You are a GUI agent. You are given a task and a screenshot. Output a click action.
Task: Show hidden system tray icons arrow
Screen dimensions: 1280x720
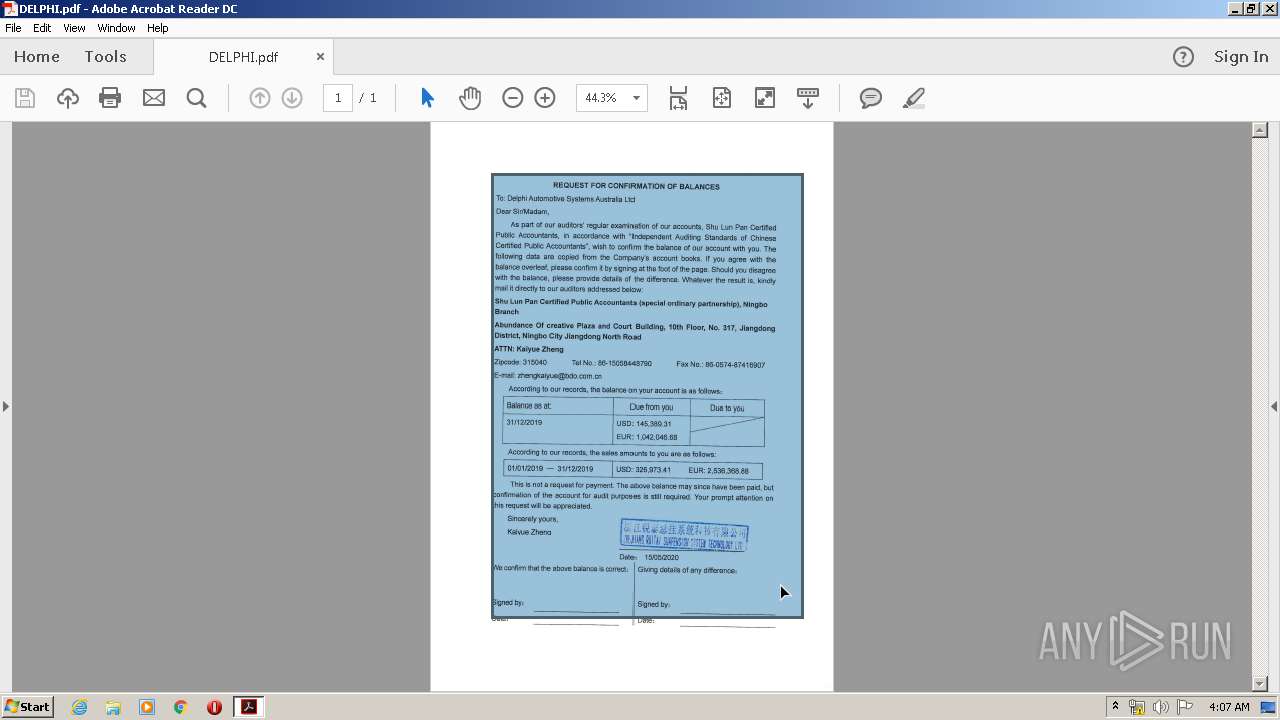pos(1115,707)
